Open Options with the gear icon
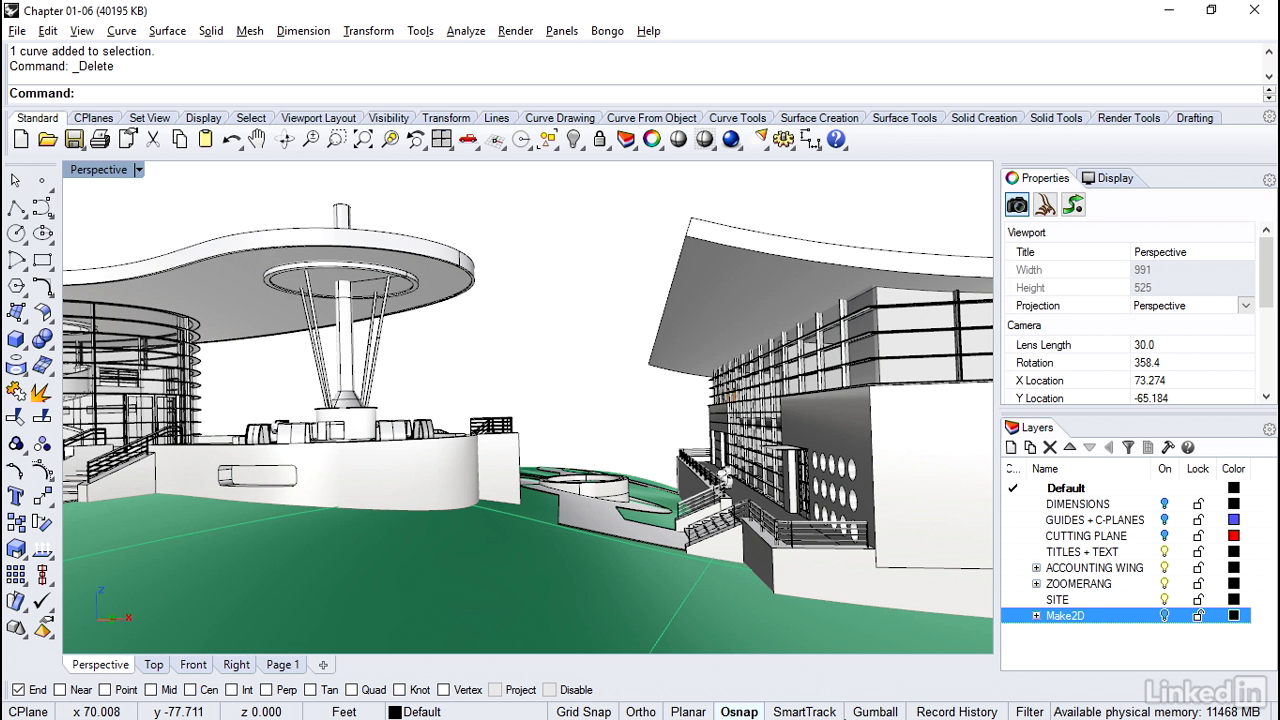Viewport: 1280px width, 720px height. (784, 140)
